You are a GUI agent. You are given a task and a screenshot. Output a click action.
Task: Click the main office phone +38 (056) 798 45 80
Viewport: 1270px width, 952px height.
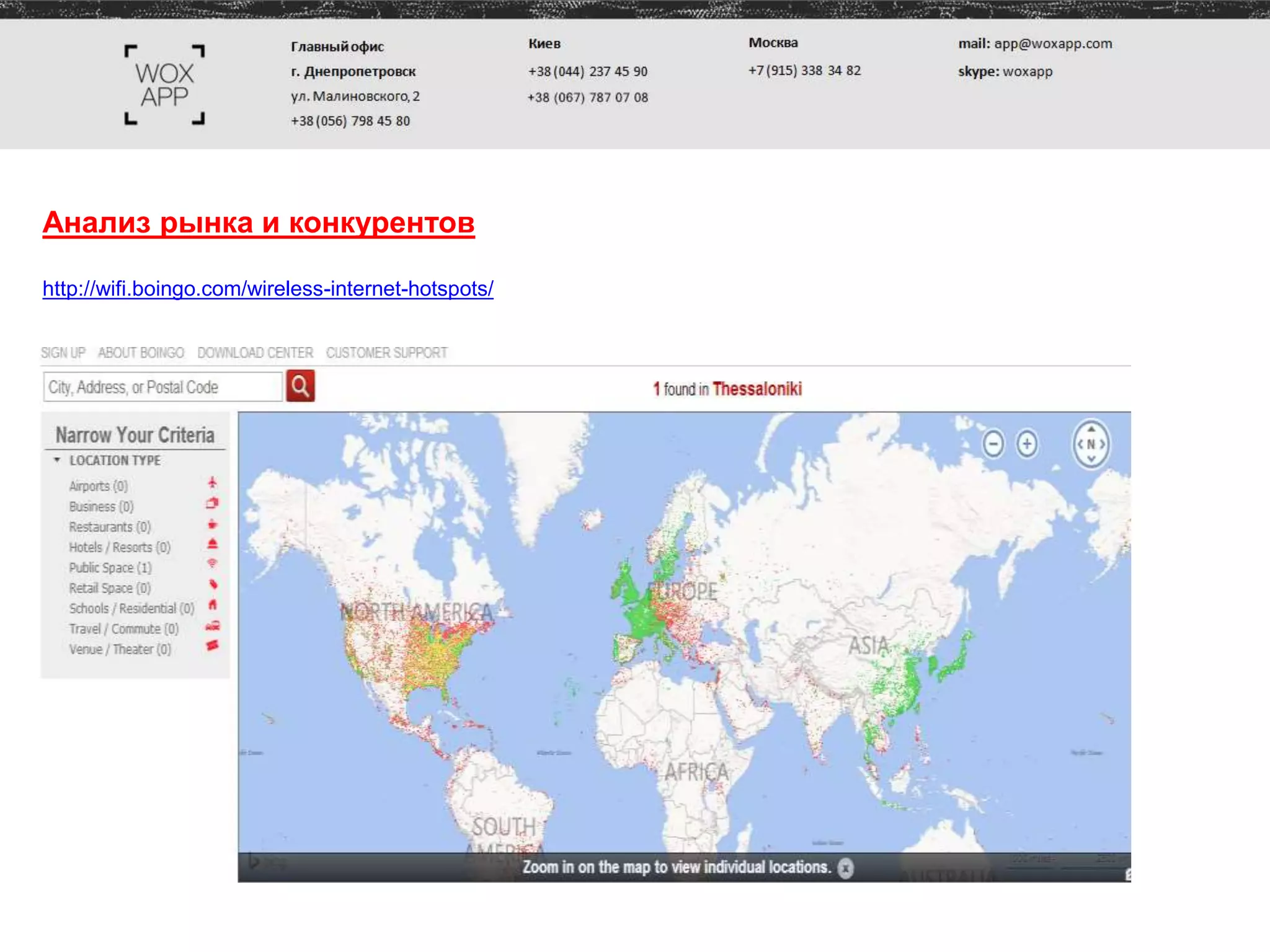[350, 121]
